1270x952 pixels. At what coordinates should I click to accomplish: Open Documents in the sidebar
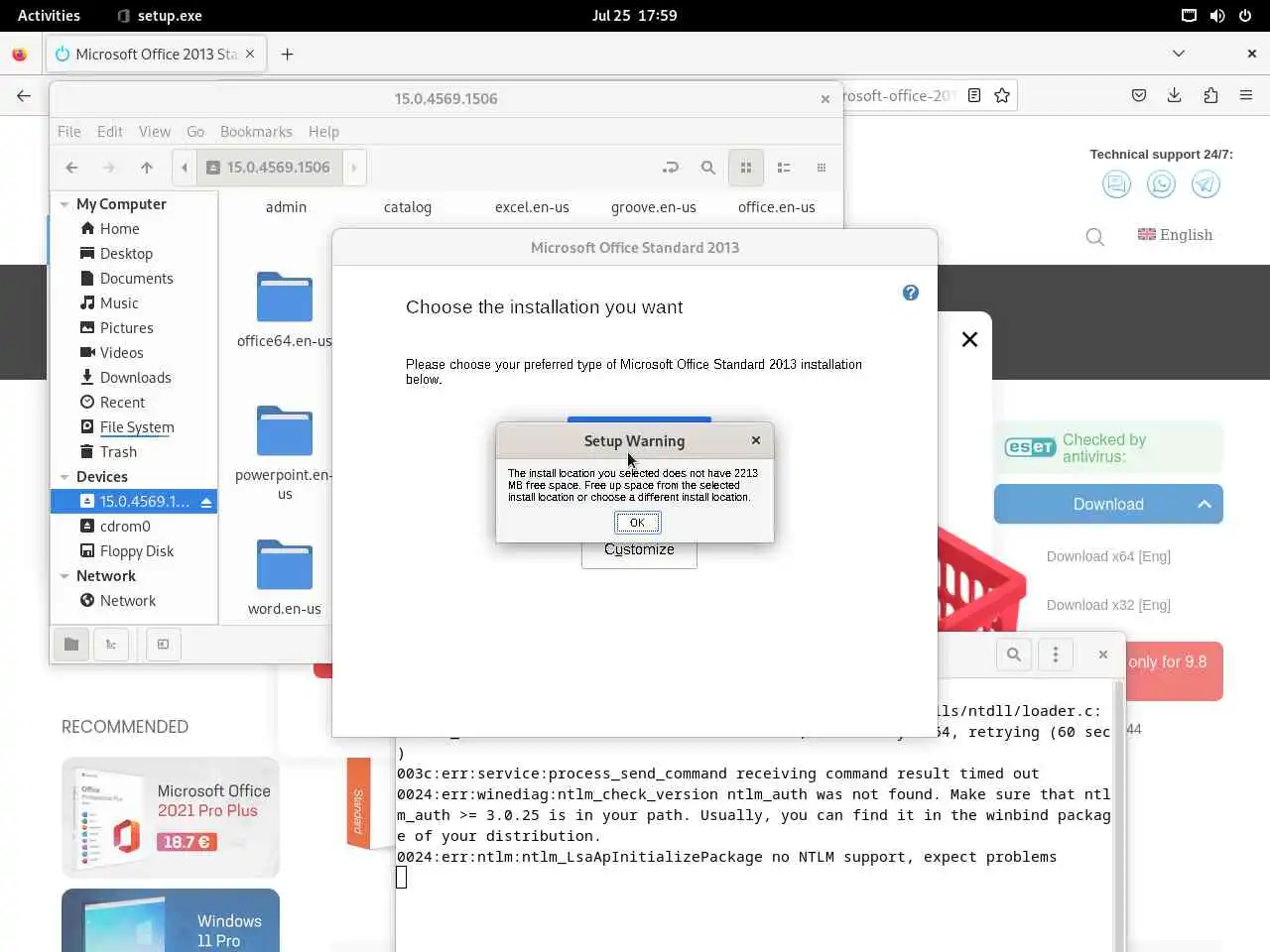click(134, 279)
